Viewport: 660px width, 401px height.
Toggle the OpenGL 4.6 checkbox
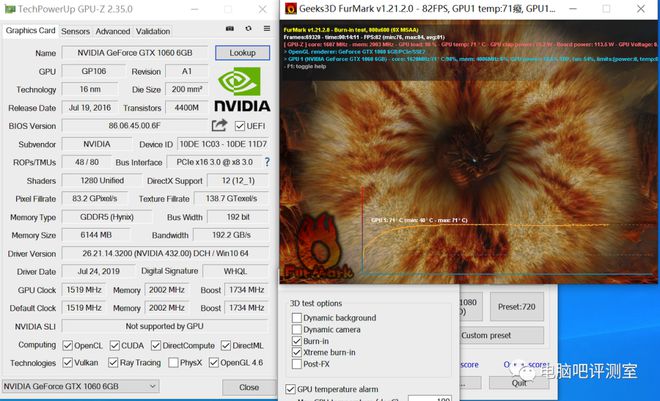click(213, 362)
